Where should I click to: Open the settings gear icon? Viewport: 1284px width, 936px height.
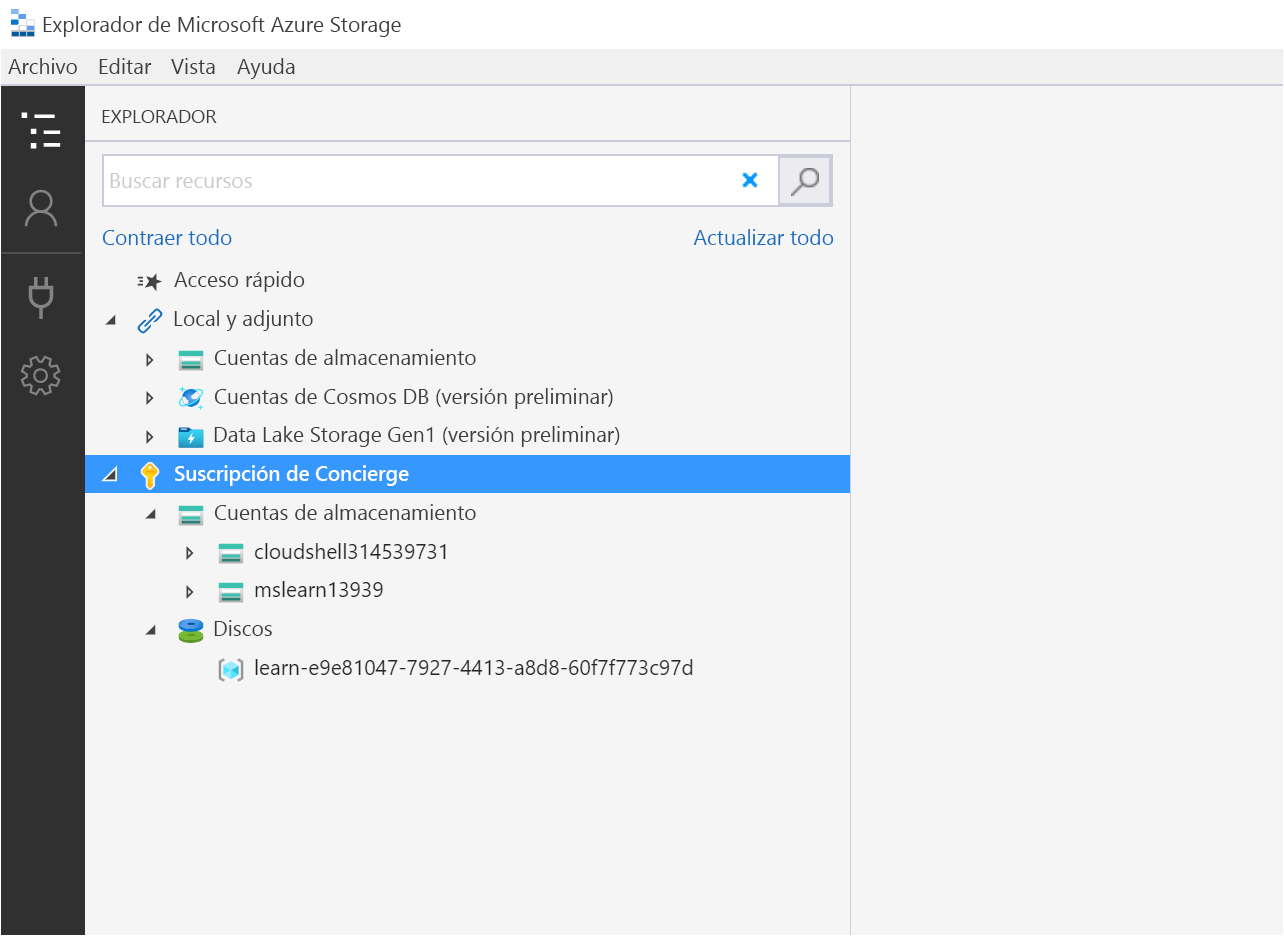[41, 376]
